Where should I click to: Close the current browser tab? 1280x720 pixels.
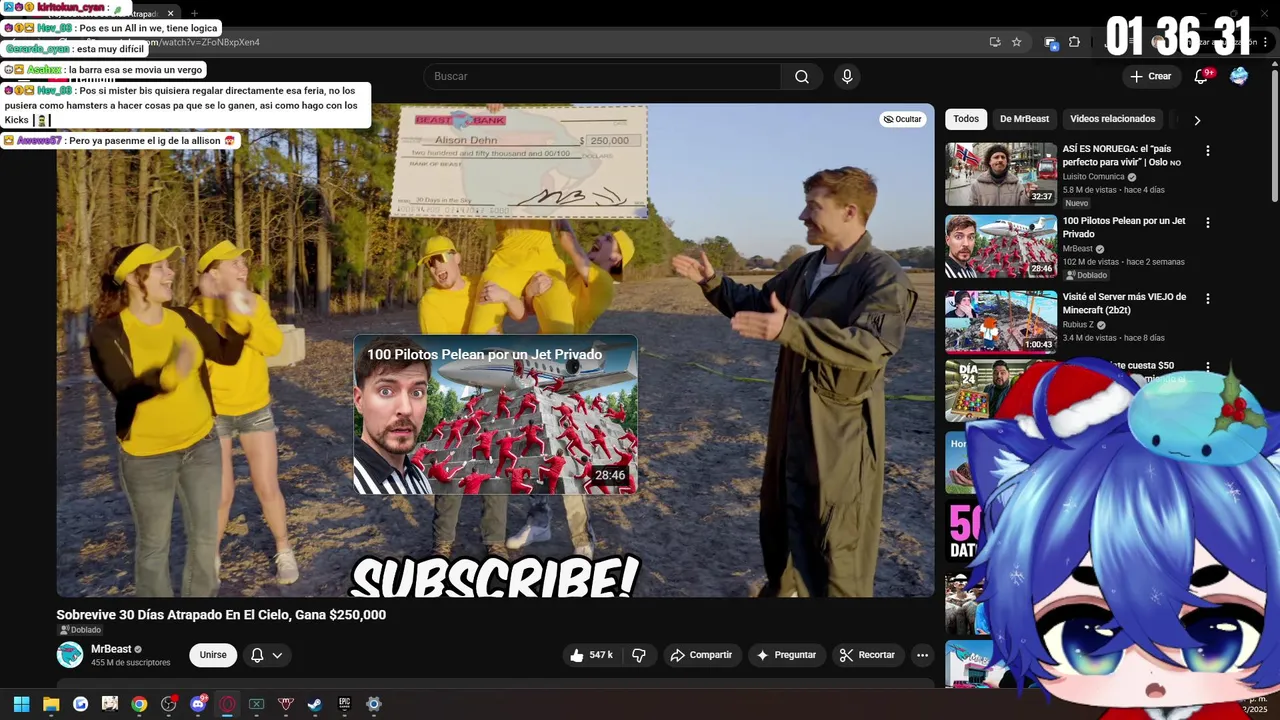click(x=170, y=14)
